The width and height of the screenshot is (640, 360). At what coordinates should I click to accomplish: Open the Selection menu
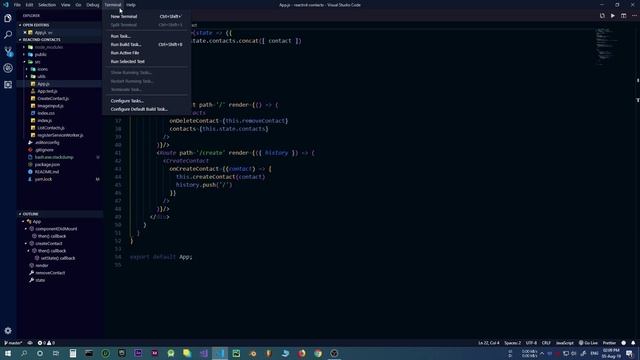[47, 5]
